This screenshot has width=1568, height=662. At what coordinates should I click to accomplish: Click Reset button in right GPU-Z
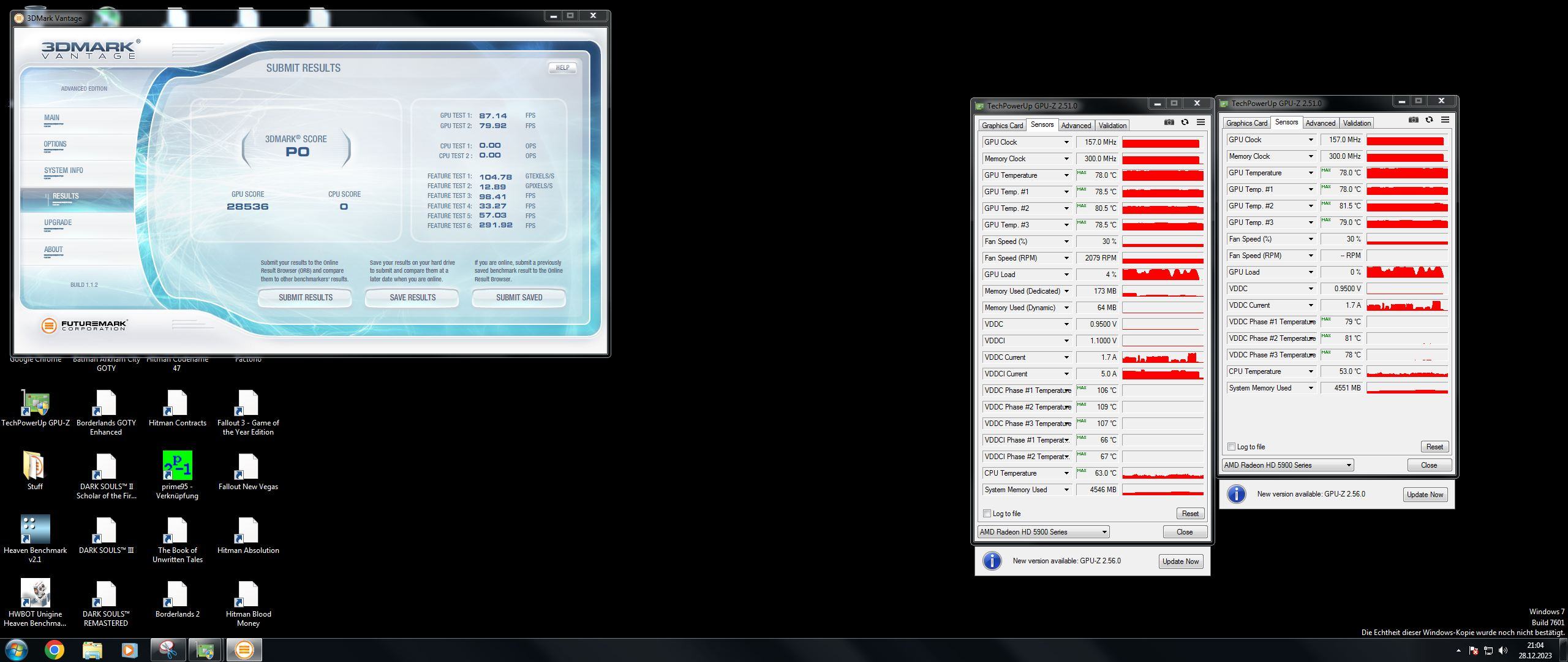[x=1434, y=447]
